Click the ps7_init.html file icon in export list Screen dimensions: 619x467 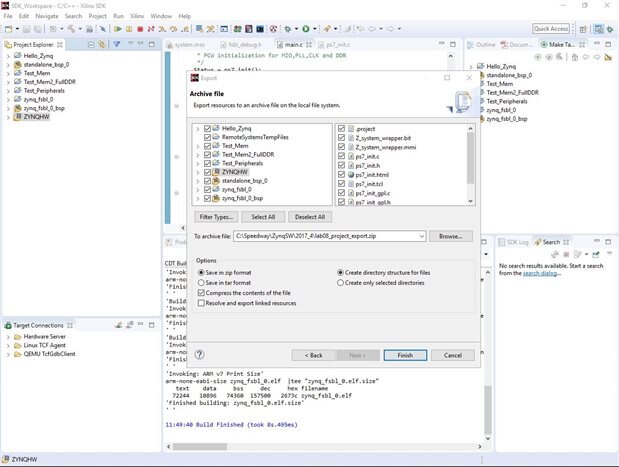(350, 174)
